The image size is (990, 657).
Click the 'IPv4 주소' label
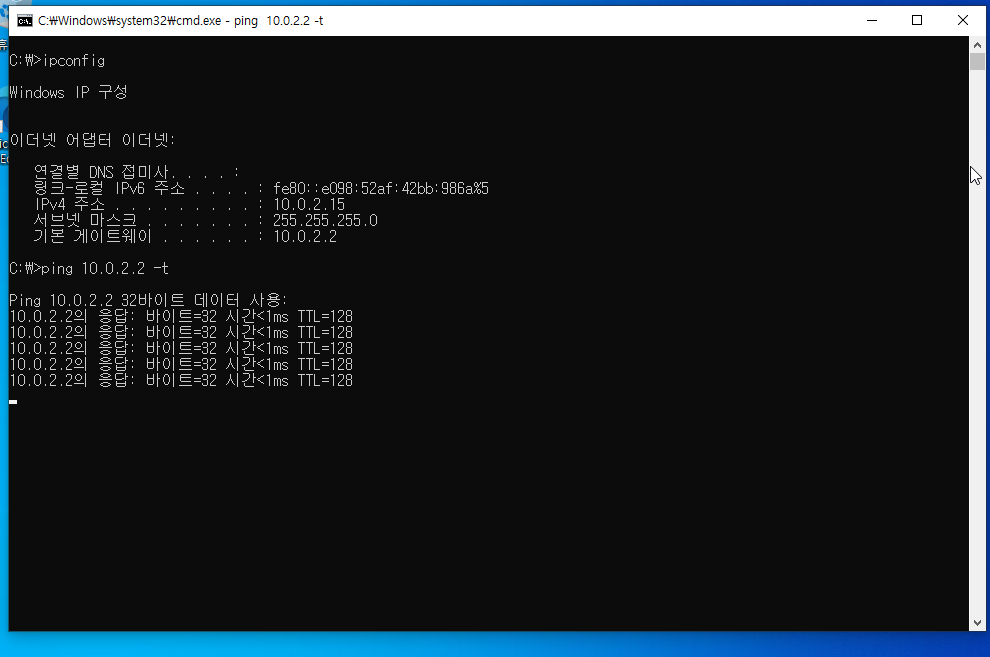[x=69, y=204]
